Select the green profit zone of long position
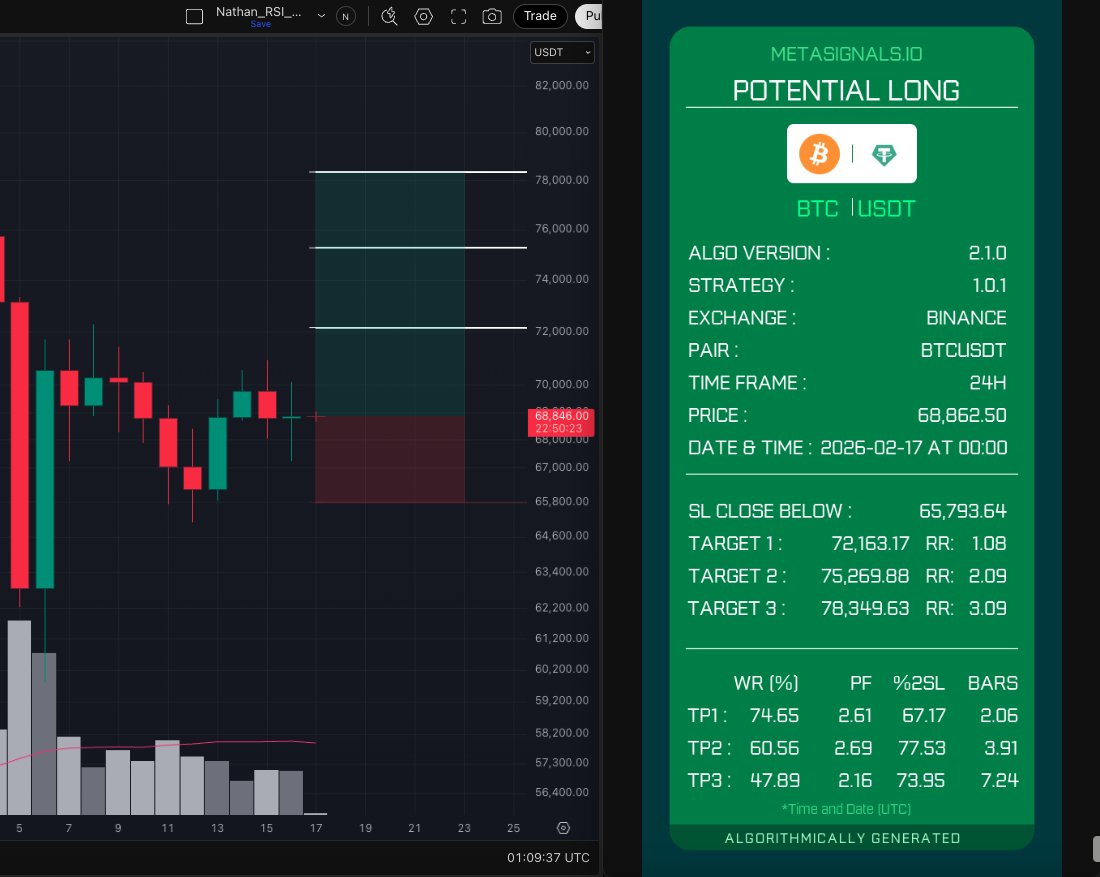 [x=390, y=294]
